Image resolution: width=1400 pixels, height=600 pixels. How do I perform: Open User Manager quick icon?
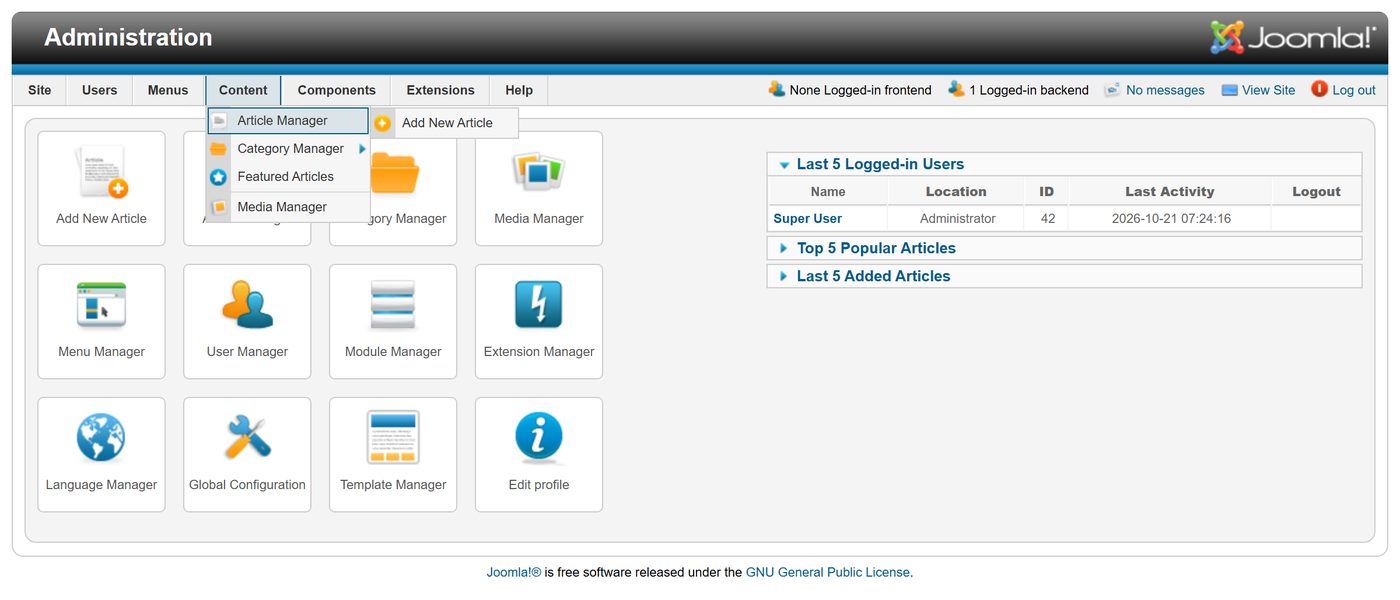(x=247, y=321)
